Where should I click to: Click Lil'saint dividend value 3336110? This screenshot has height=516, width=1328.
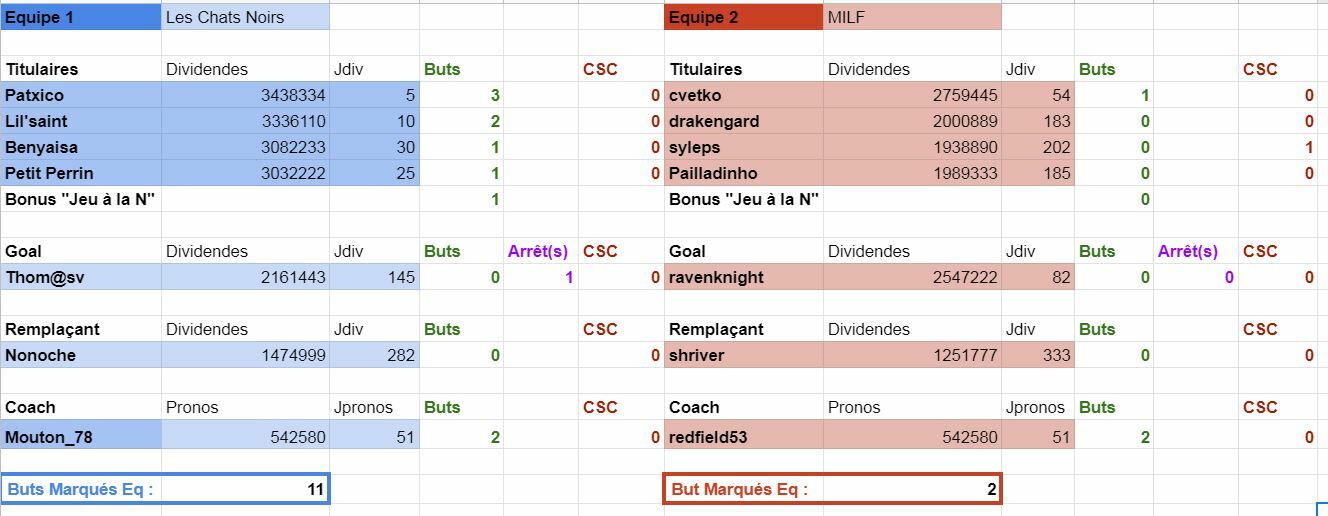coord(245,121)
